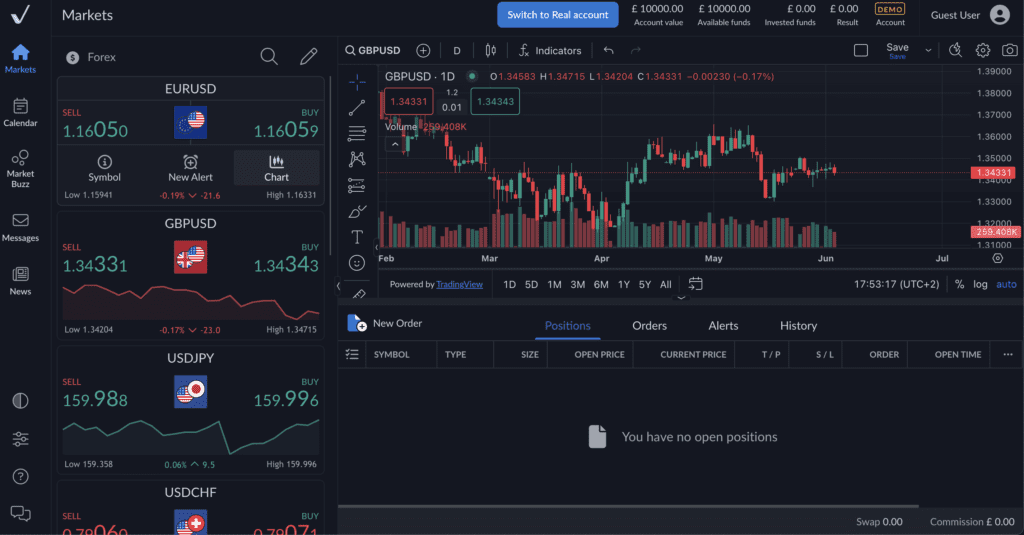Select the Text annotation tool
This screenshot has height=535, width=1024.
(x=357, y=237)
